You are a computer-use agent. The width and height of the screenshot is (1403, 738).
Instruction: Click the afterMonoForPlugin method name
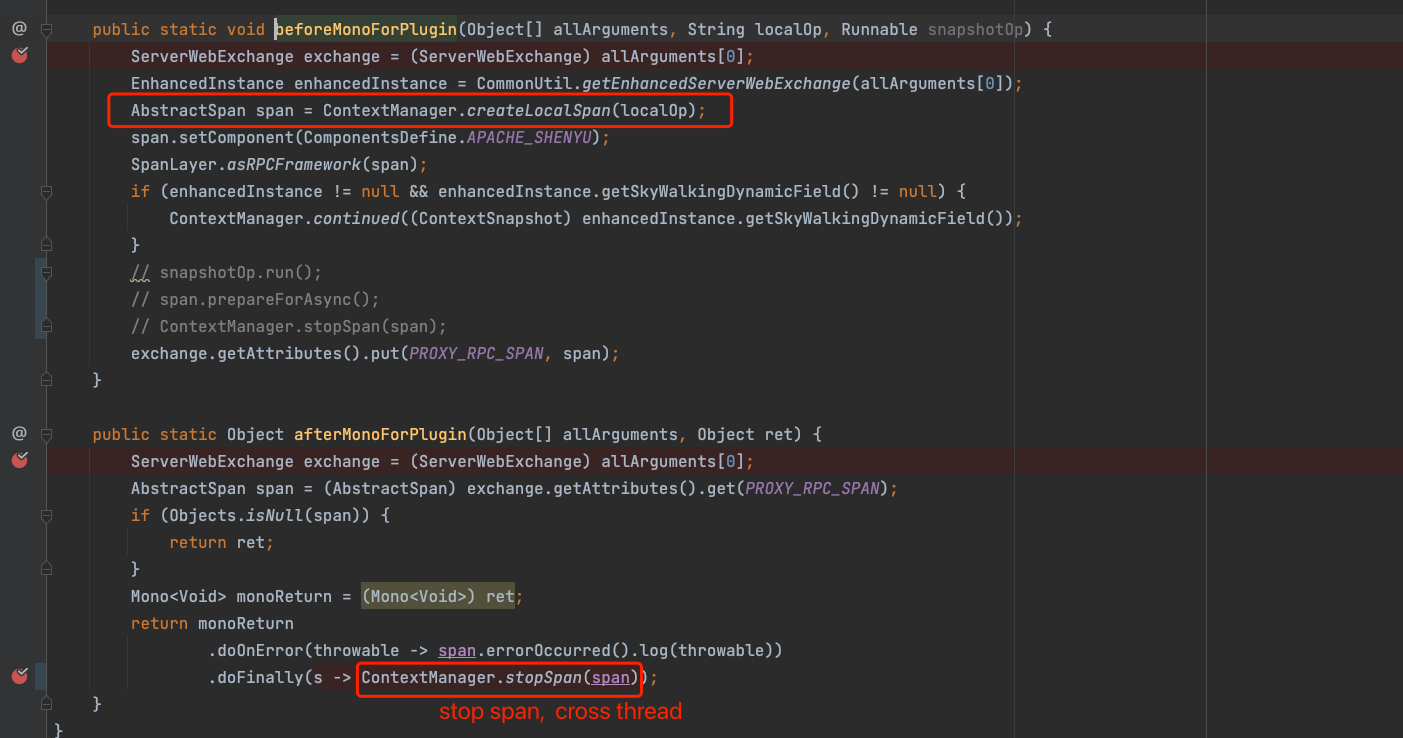380,434
